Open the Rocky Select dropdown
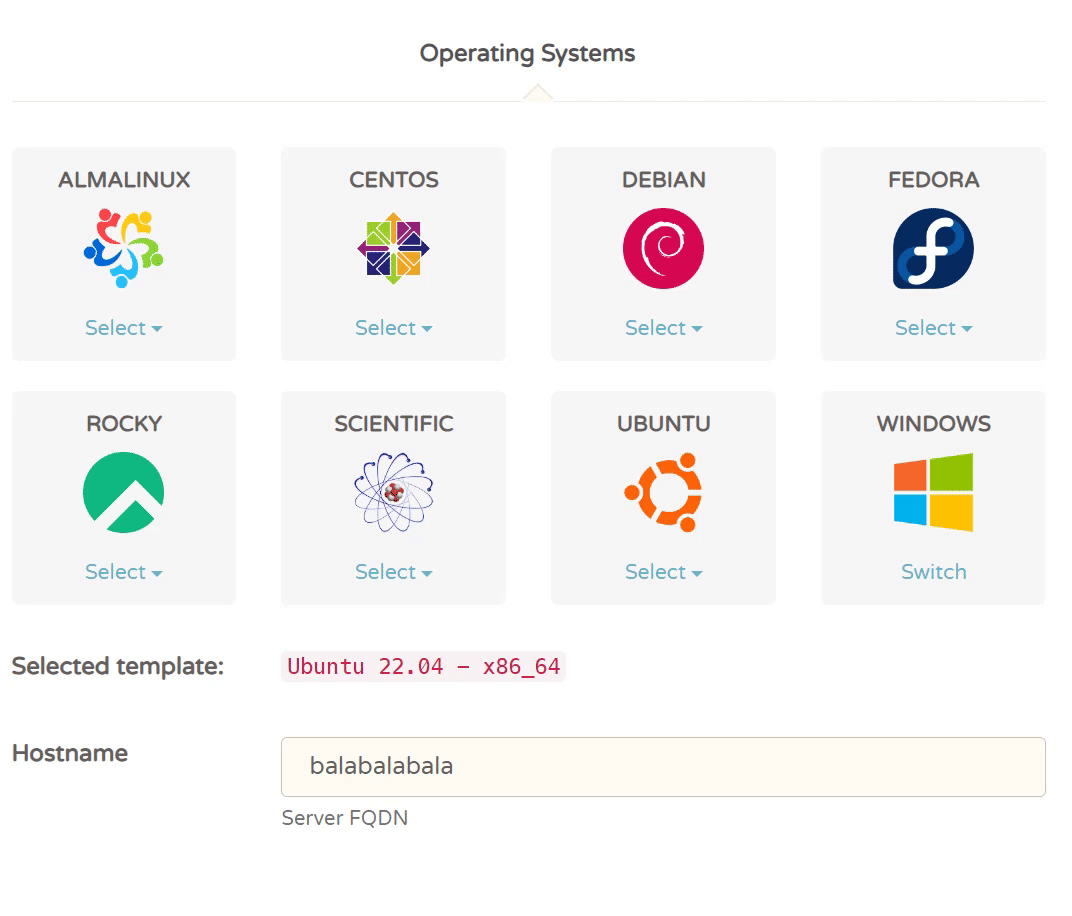 click(x=123, y=572)
